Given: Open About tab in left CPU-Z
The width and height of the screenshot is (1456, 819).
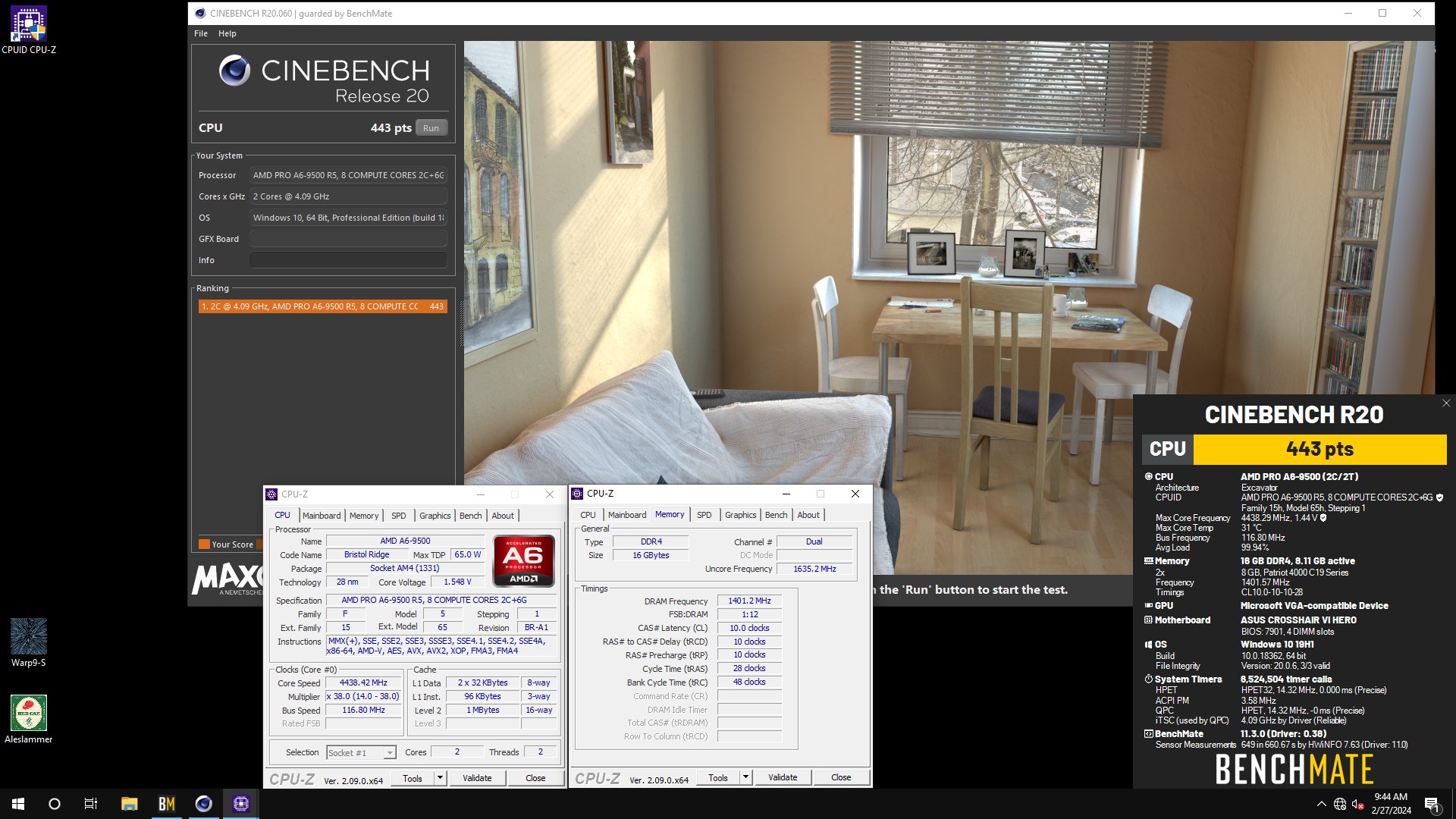Looking at the screenshot, I should click(x=503, y=516).
